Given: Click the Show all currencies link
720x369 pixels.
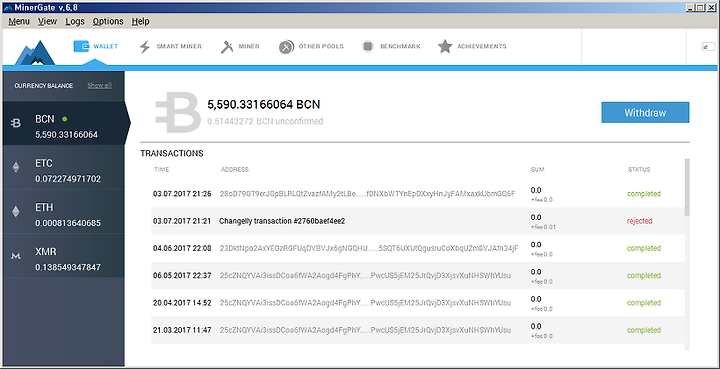Looking at the screenshot, I should [x=100, y=86].
